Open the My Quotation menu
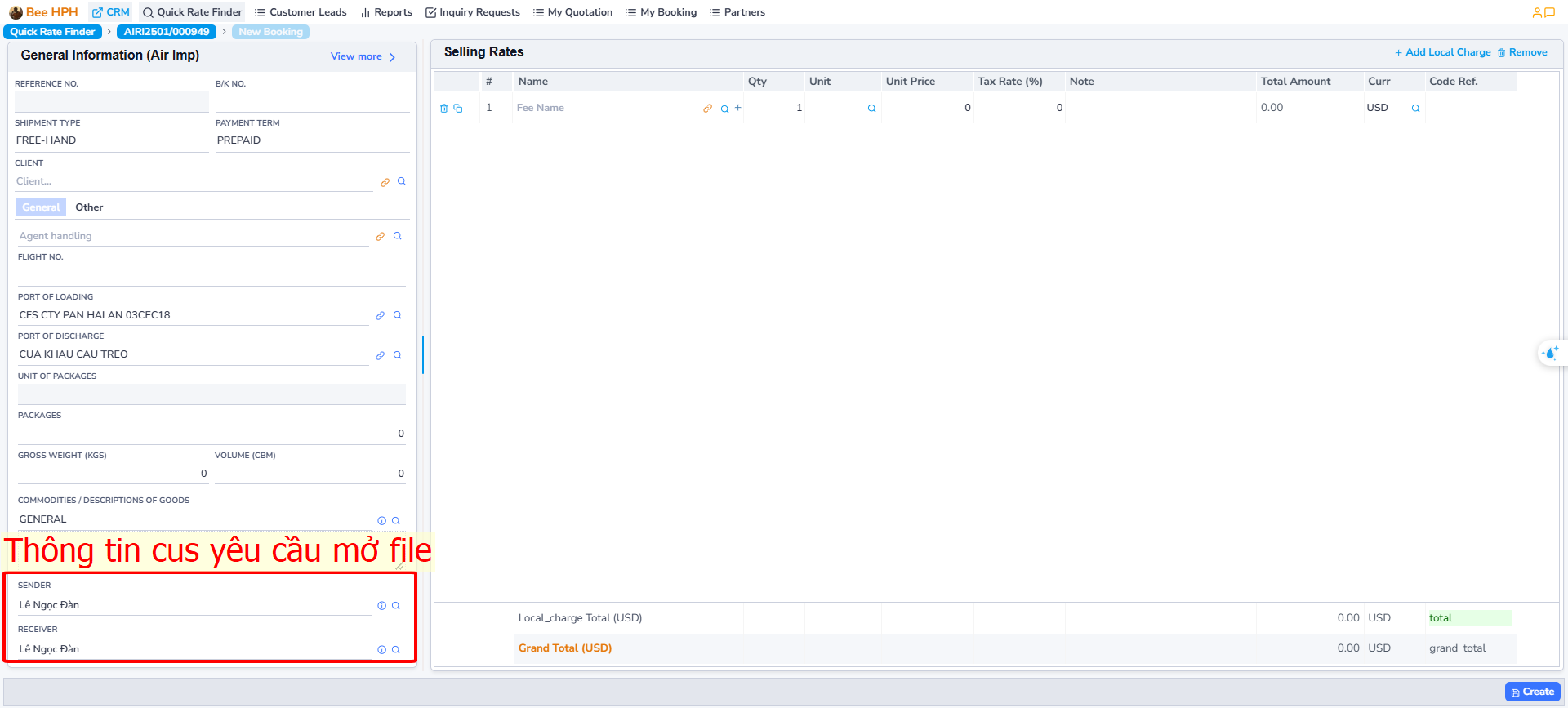 572,12
